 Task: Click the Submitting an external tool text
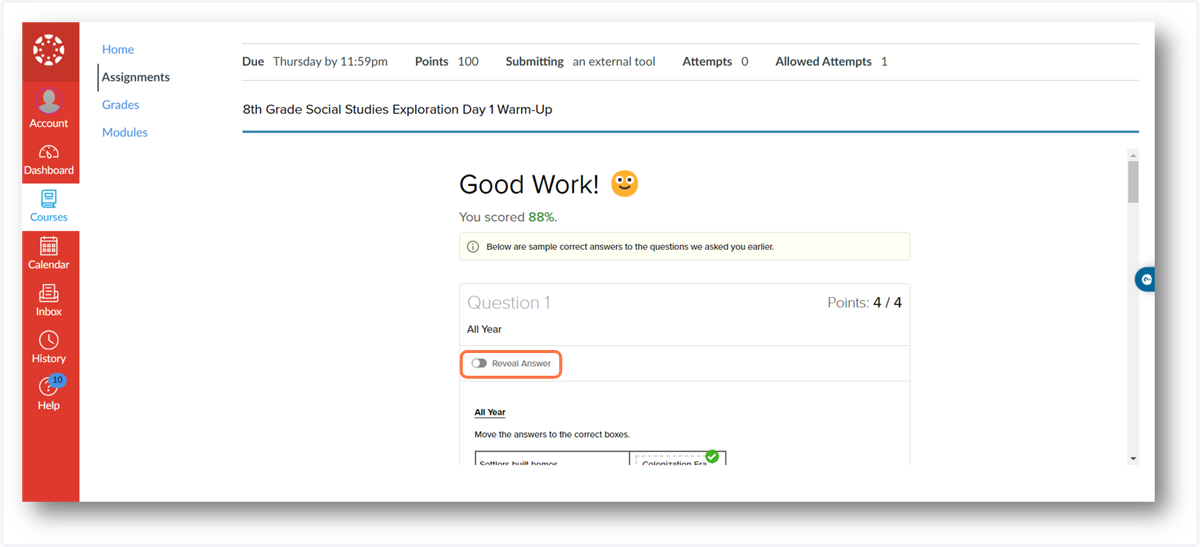pos(581,61)
